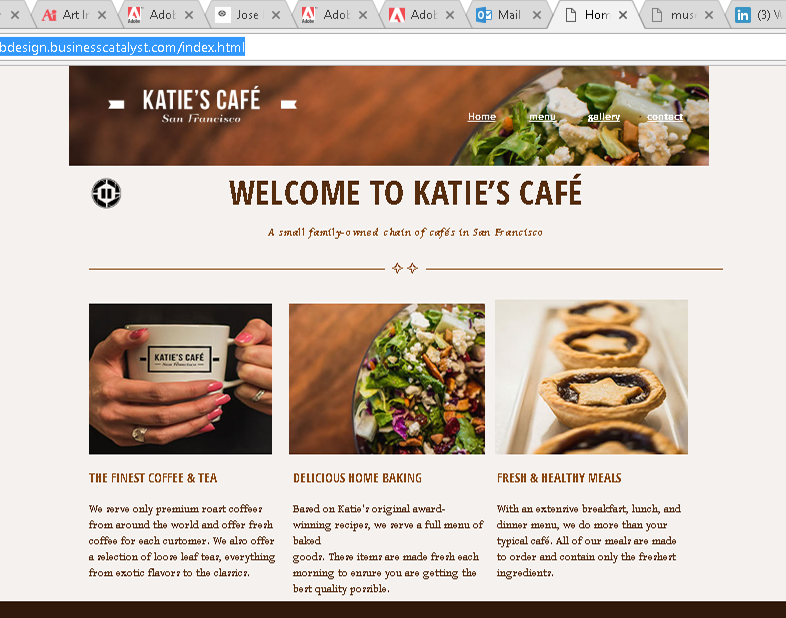Go to the menu page link
This screenshot has width=786, height=618.
point(542,117)
